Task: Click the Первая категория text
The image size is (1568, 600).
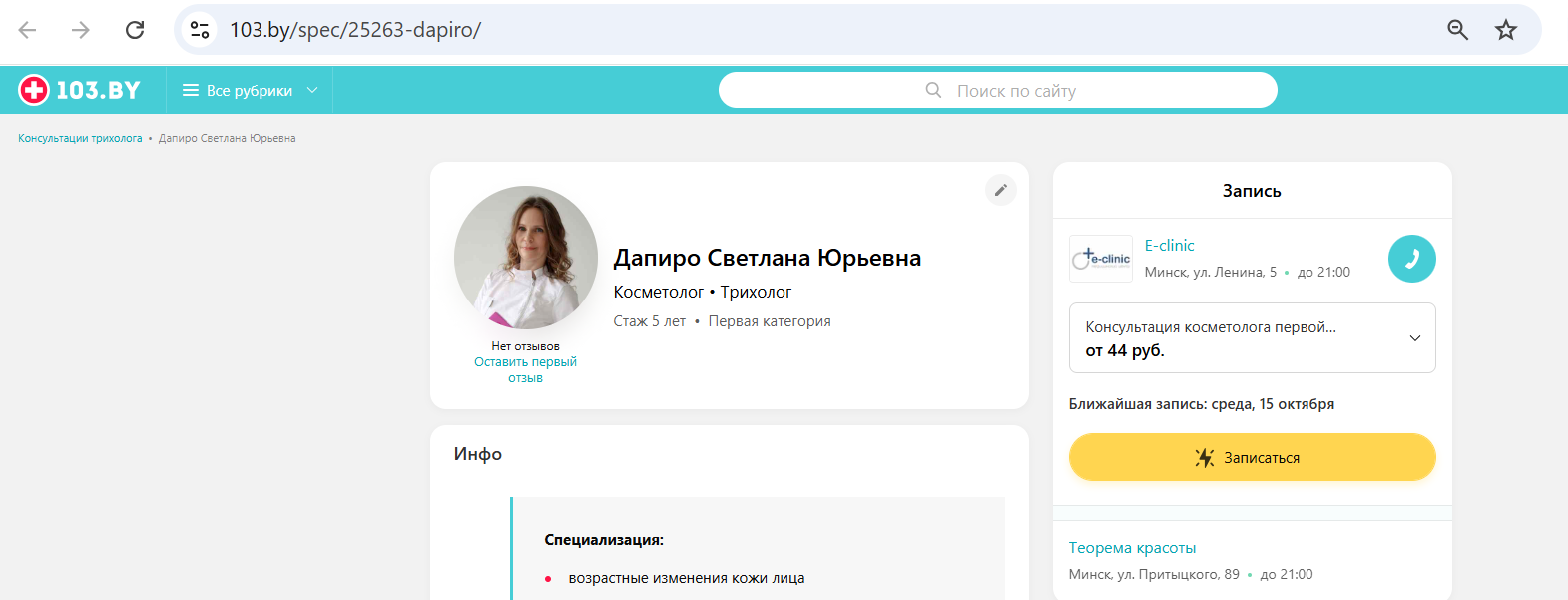Action: tap(770, 321)
